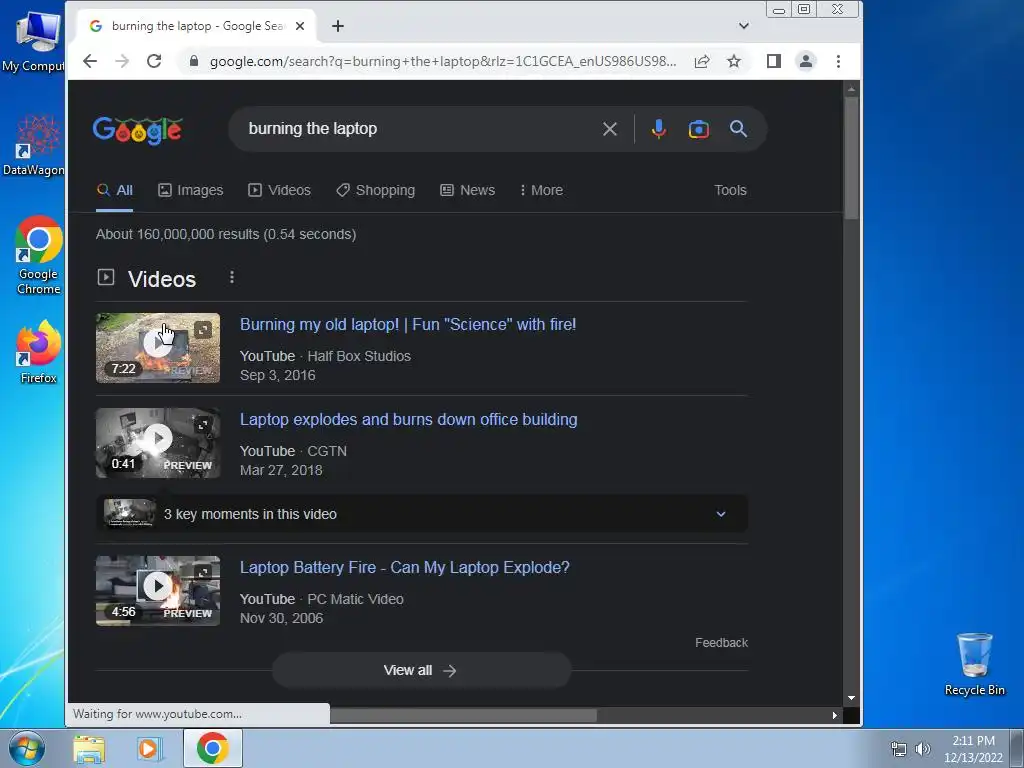Open search Tools
Viewport: 1024px width, 768px height.
pyautogui.click(x=730, y=190)
